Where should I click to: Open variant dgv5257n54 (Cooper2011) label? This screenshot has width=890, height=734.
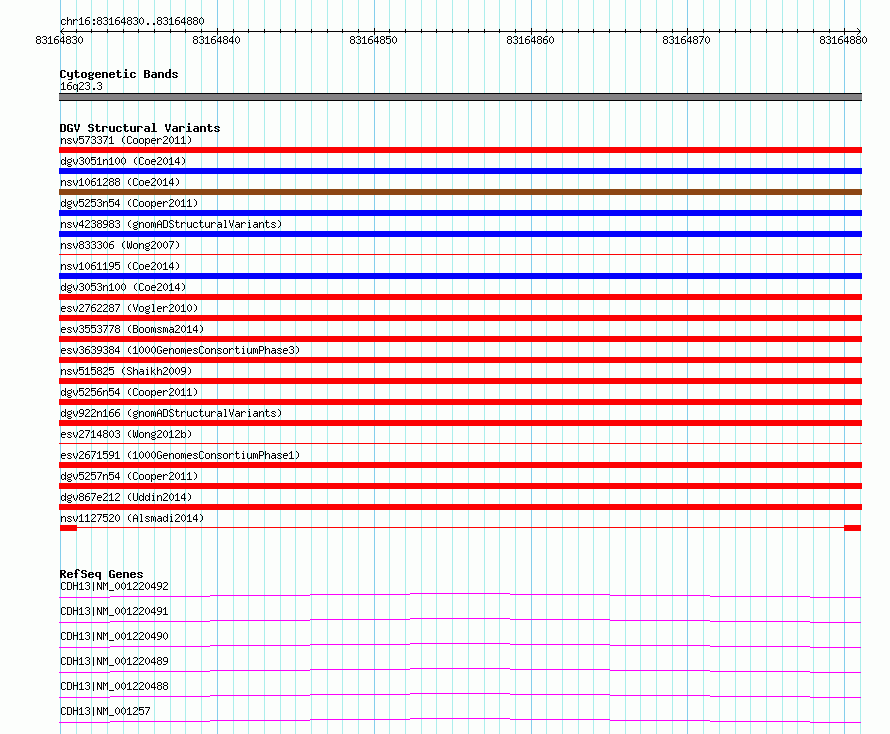tap(129, 476)
